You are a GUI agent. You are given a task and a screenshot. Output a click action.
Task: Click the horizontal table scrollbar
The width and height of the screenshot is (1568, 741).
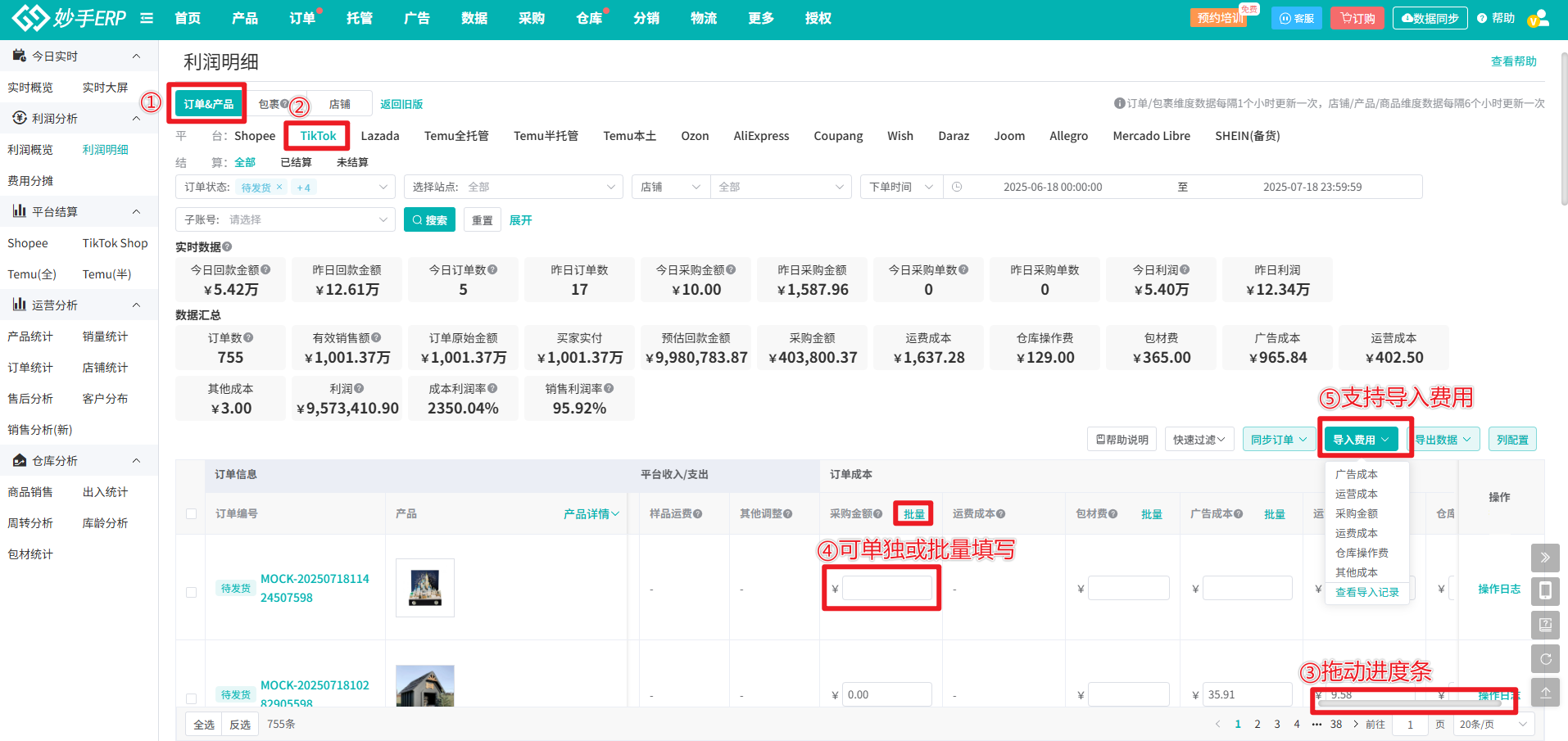tap(1410, 703)
